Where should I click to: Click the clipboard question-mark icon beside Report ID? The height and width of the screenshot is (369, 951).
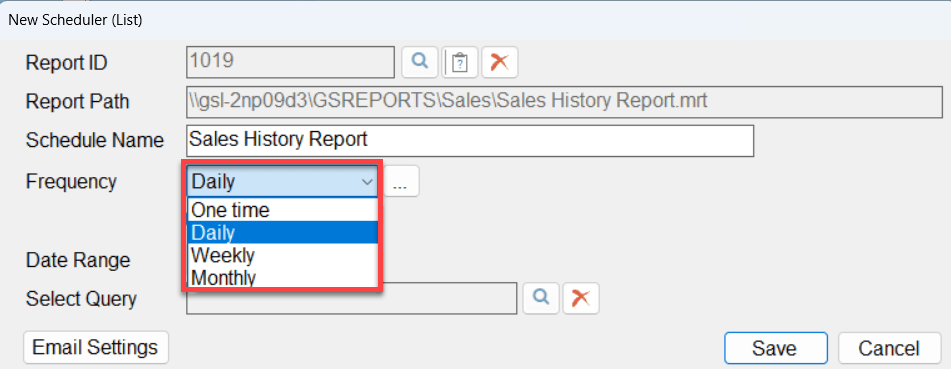(x=460, y=62)
